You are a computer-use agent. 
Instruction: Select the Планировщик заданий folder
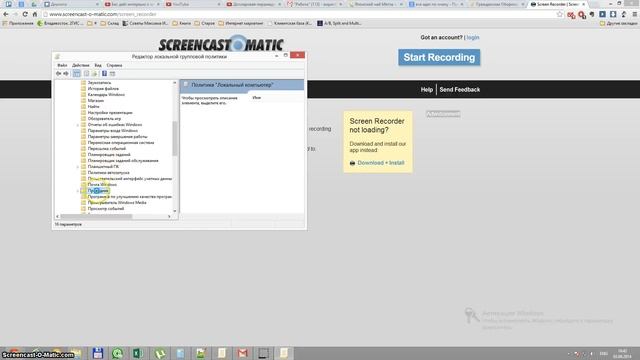(109, 155)
